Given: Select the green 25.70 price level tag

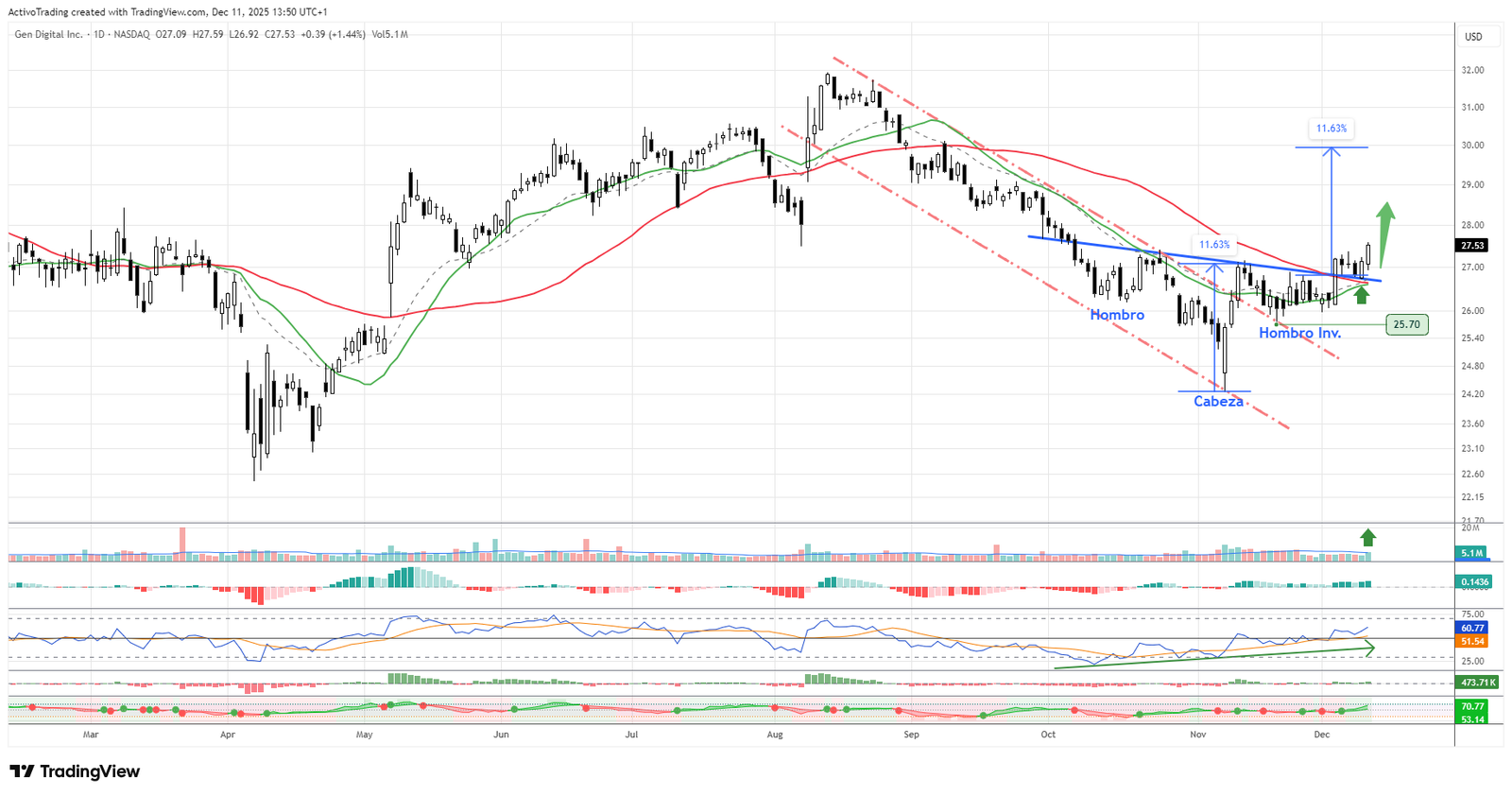Looking at the screenshot, I should [x=1406, y=324].
